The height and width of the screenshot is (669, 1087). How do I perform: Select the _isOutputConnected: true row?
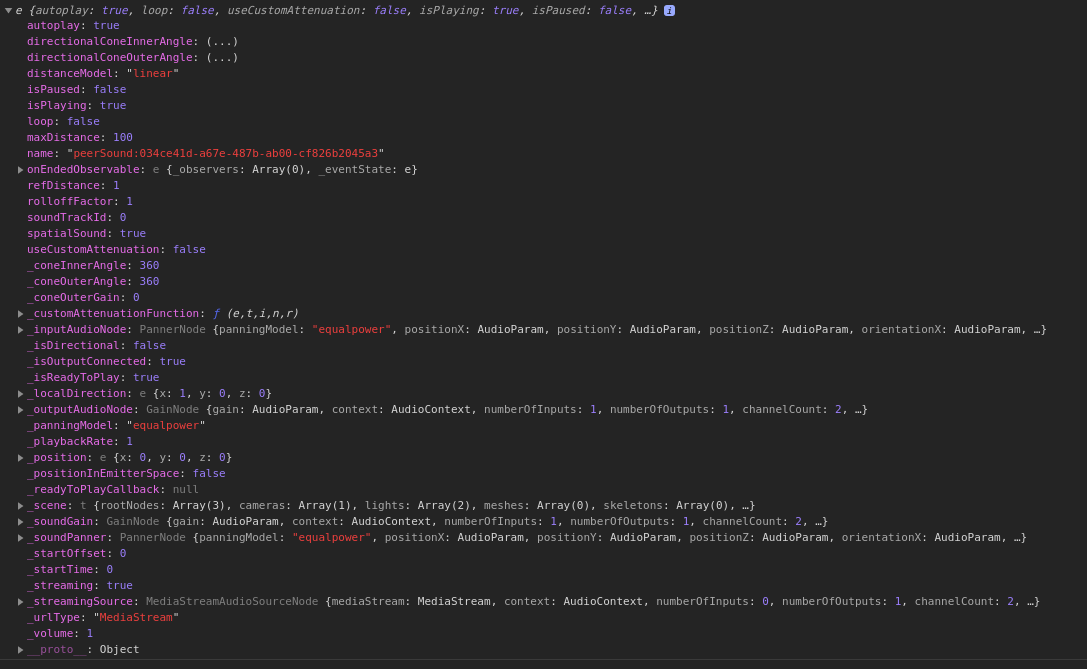[106, 361]
